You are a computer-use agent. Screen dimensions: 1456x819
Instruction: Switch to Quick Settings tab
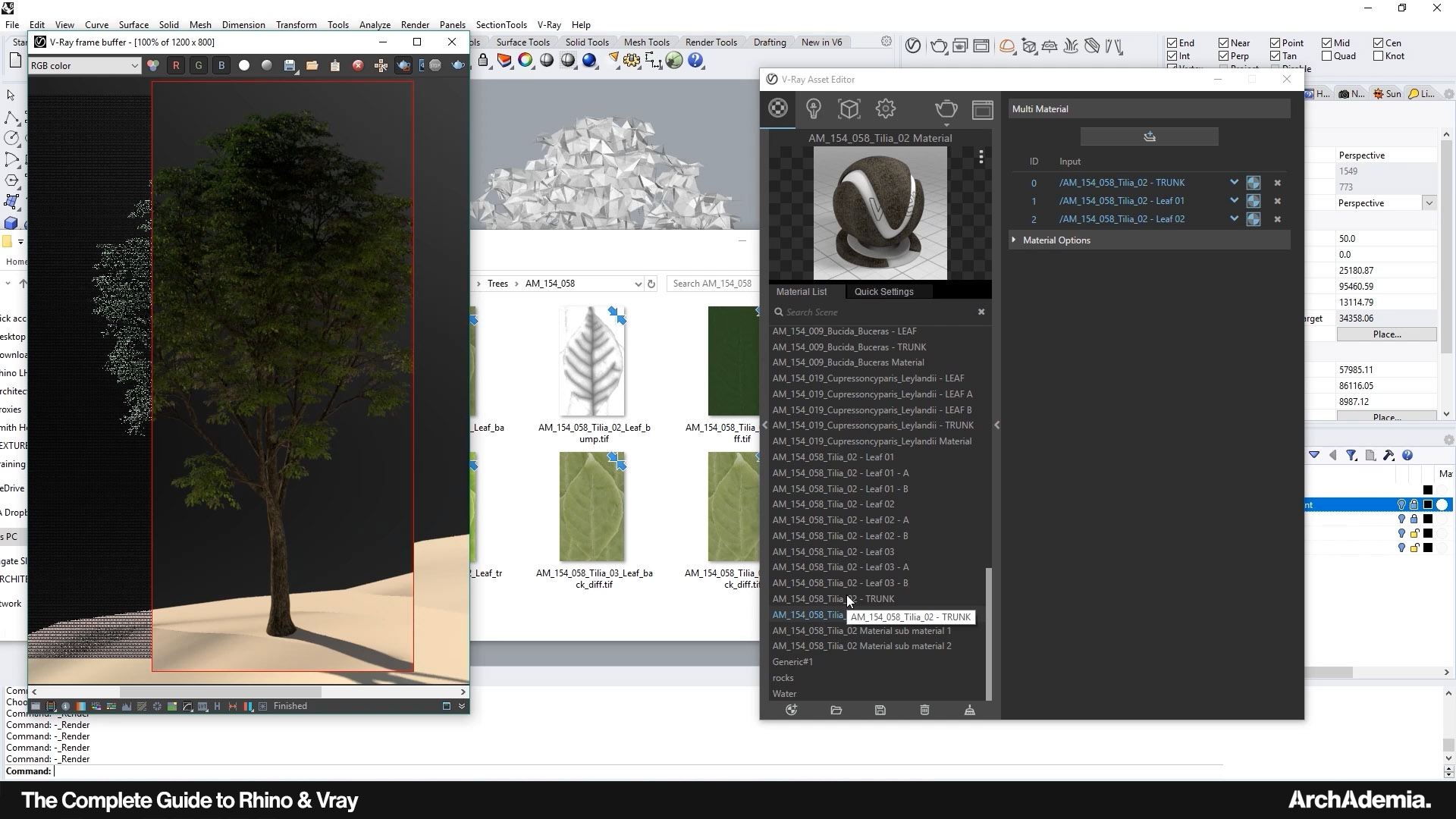pos(883,292)
